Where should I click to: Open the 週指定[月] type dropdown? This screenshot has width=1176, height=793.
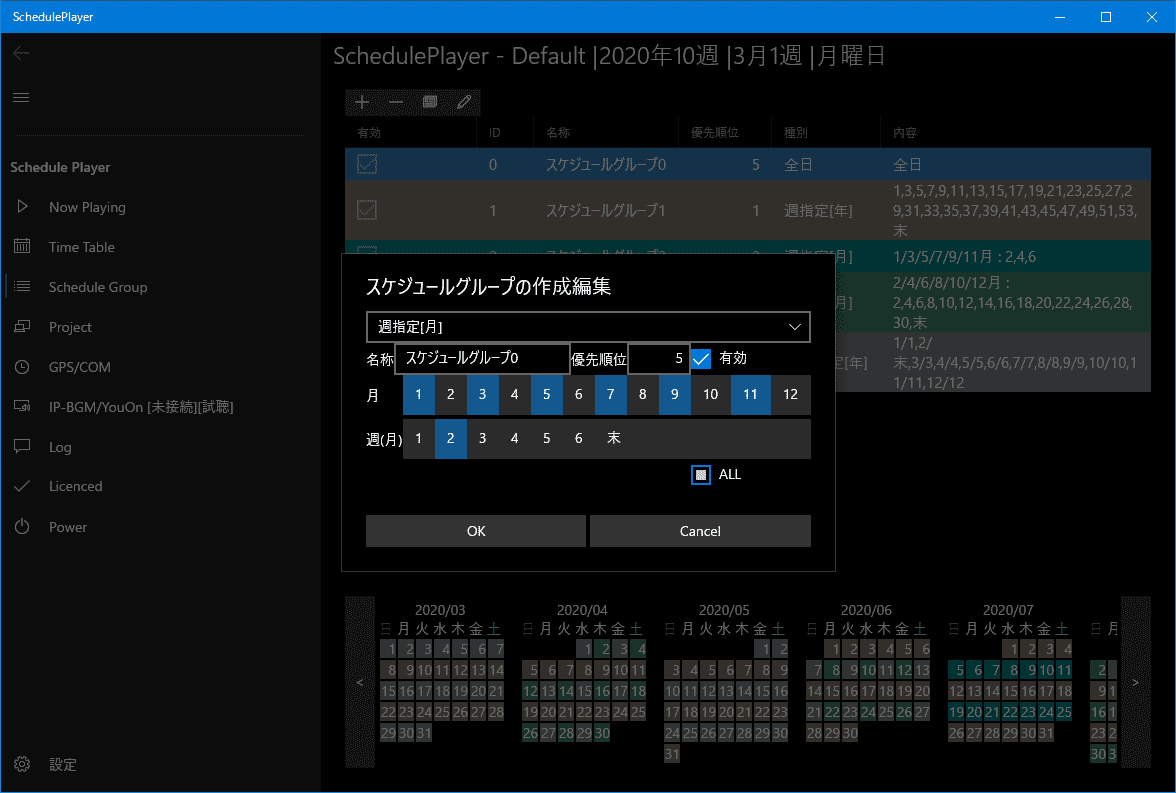[x=588, y=327]
